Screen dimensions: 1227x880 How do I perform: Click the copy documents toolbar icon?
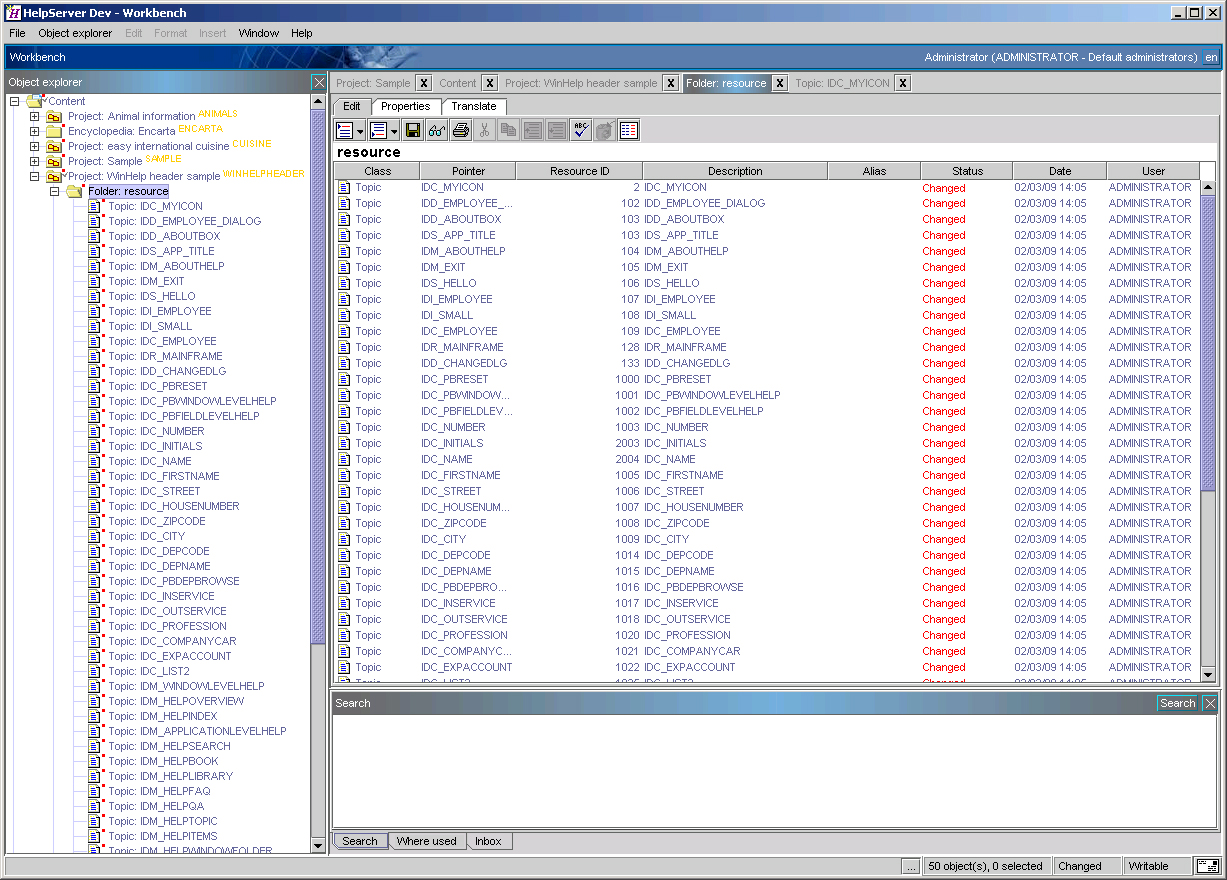(508, 130)
